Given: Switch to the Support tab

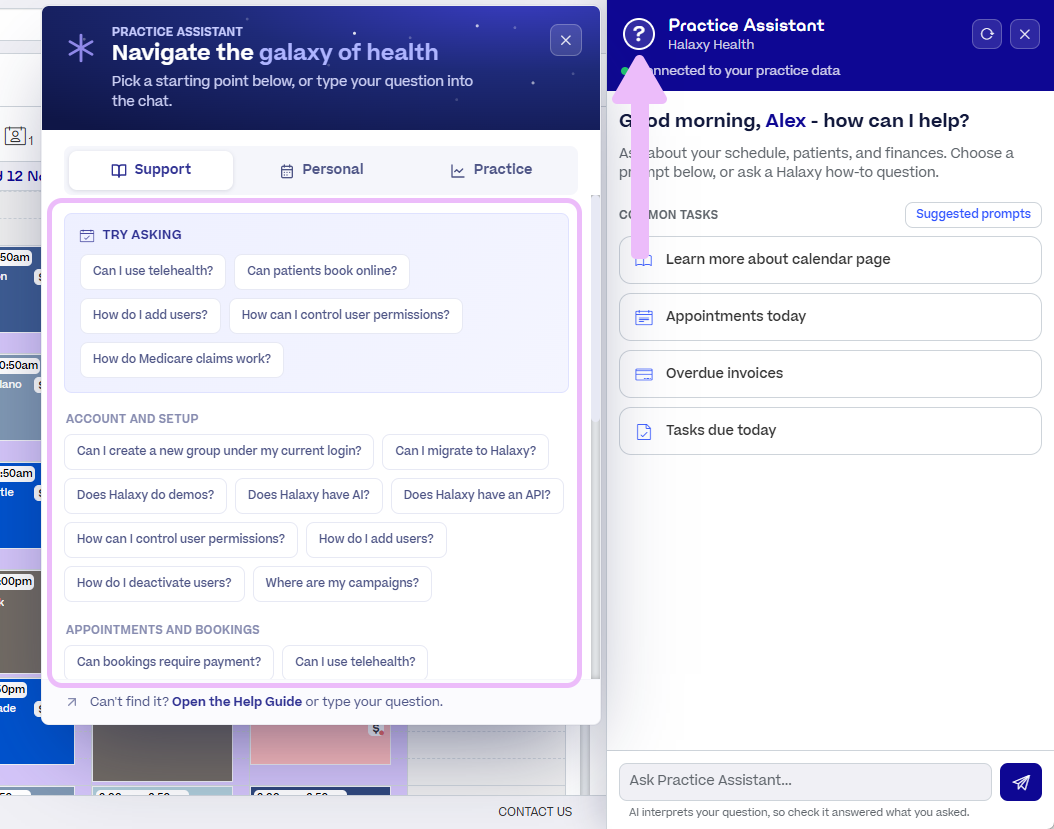Looking at the screenshot, I should point(151,170).
